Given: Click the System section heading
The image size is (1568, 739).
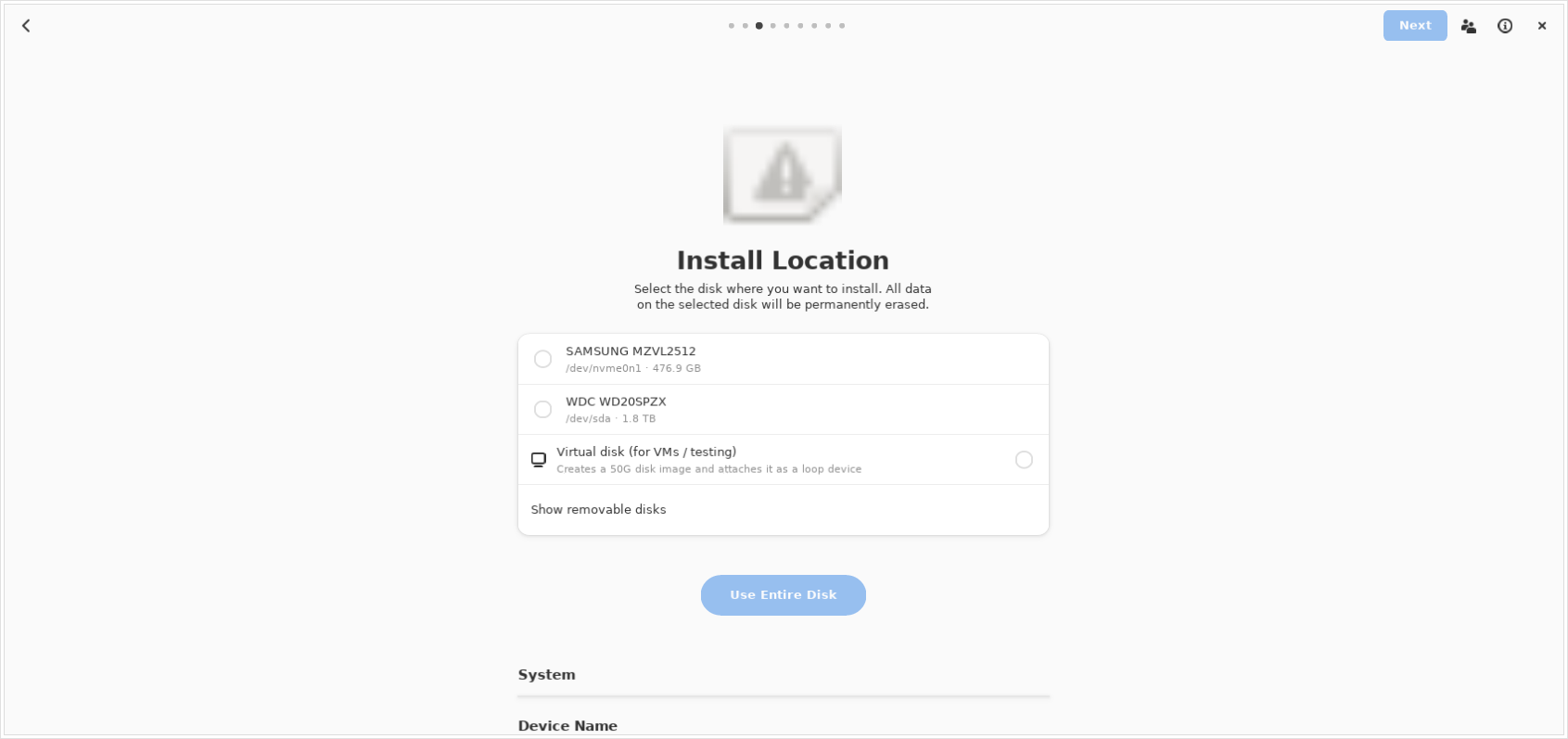Looking at the screenshot, I should pos(546,675).
